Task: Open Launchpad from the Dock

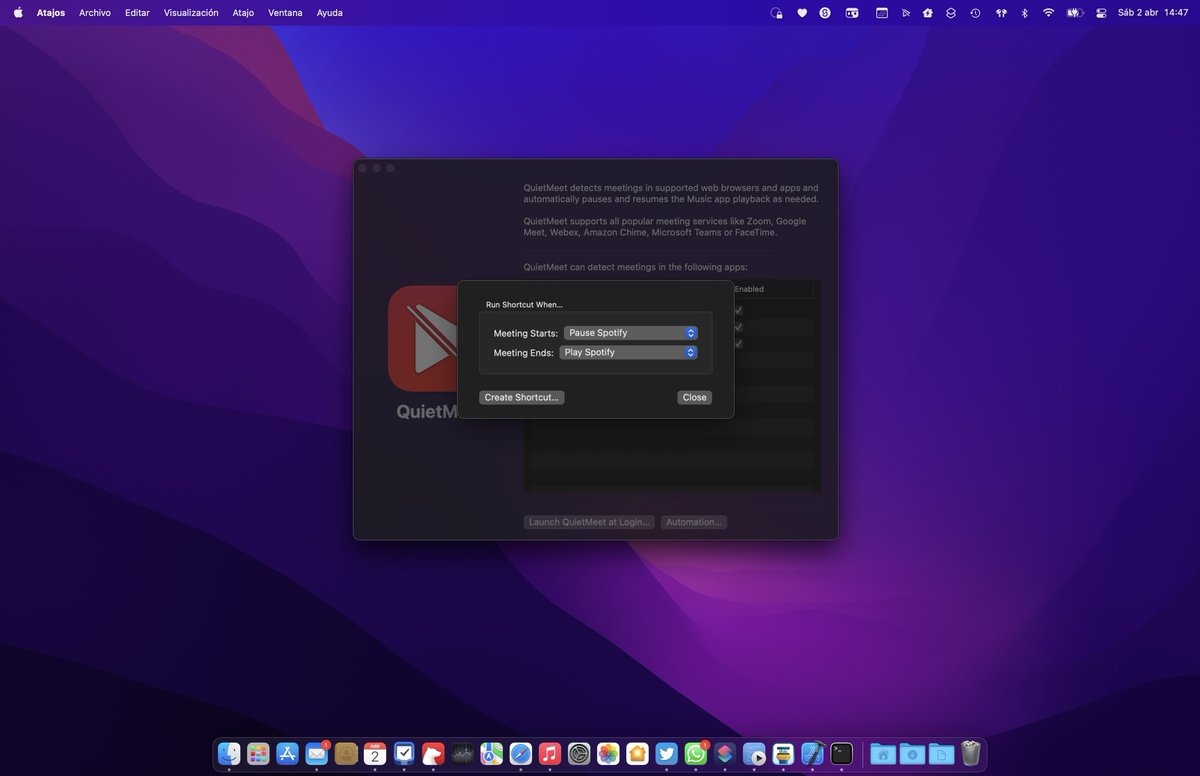Action: coord(259,753)
